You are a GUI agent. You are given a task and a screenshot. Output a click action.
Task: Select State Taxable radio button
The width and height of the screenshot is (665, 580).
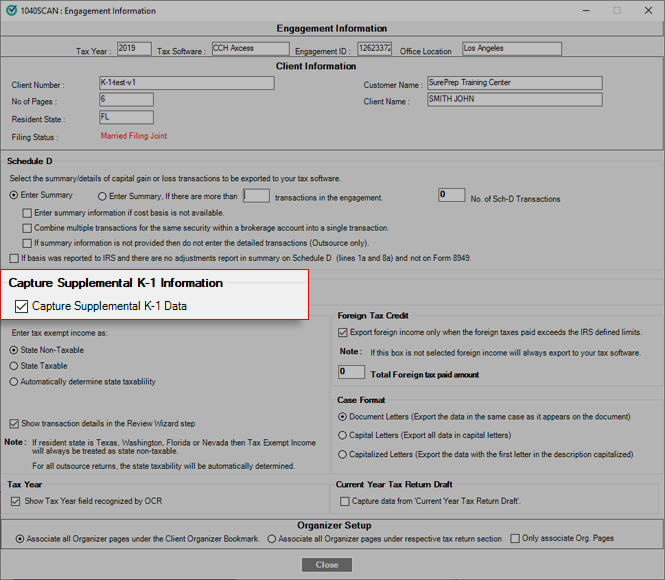[14, 366]
